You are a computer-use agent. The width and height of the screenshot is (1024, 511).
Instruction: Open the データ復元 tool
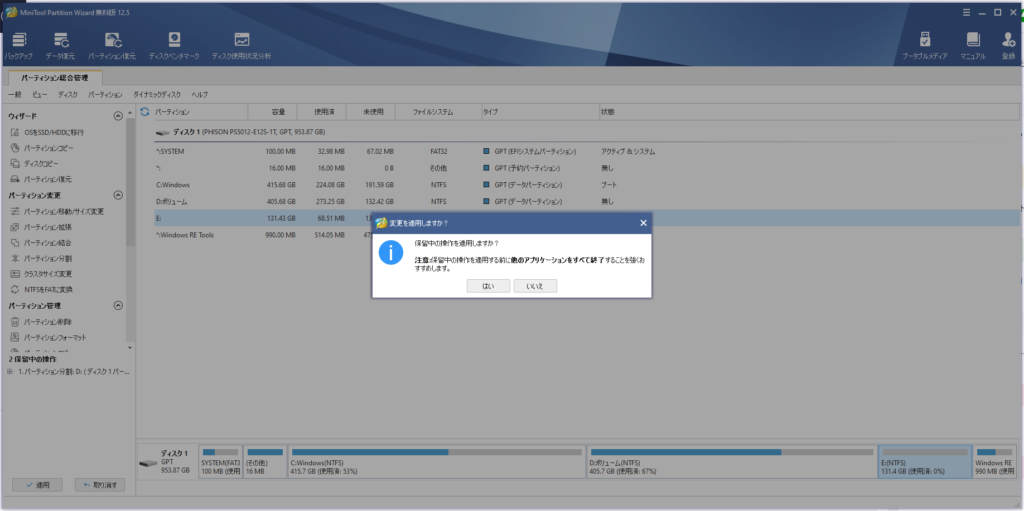coord(60,46)
